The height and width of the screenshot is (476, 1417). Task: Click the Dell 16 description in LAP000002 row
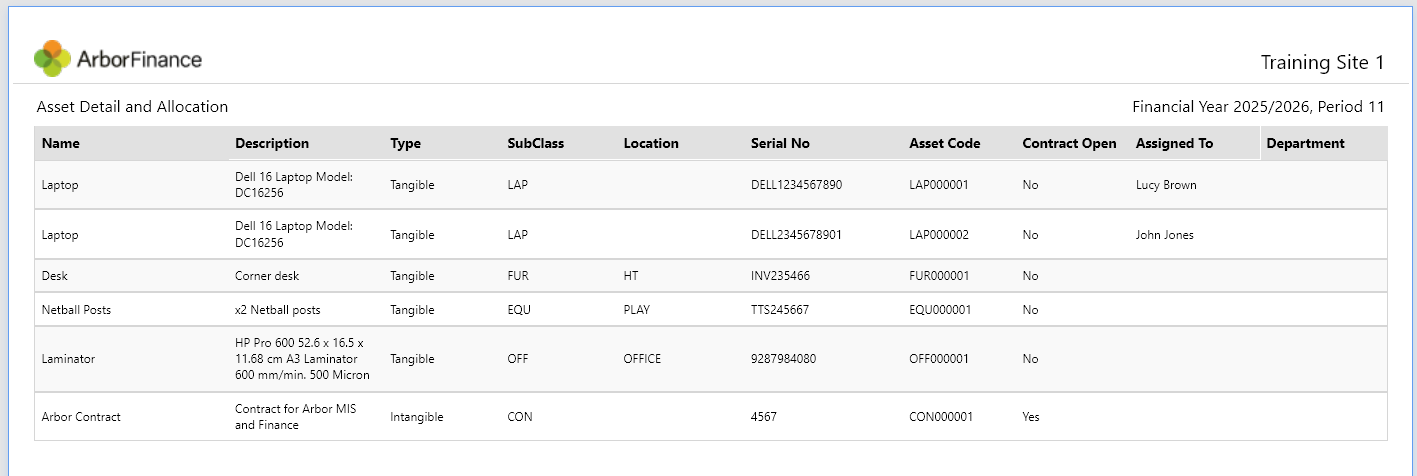pyautogui.click(x=294, y=235)
